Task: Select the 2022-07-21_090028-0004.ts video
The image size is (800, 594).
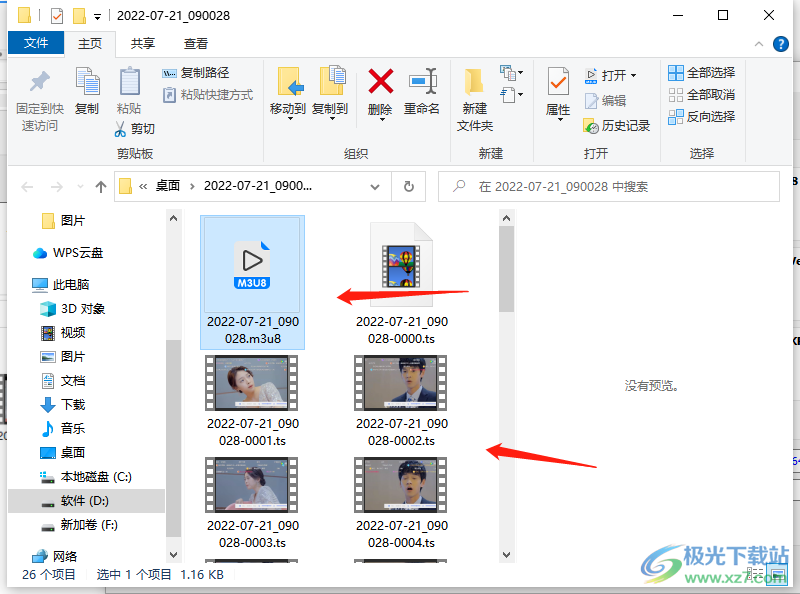Action: 402,503
